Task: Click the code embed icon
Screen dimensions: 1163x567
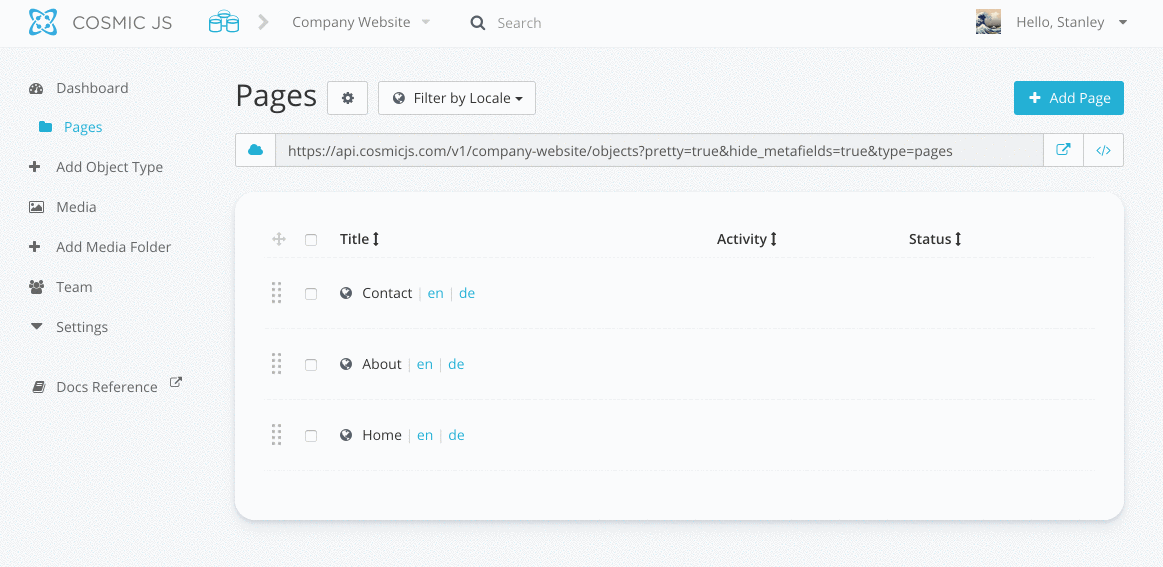Action: point(1103,150)
